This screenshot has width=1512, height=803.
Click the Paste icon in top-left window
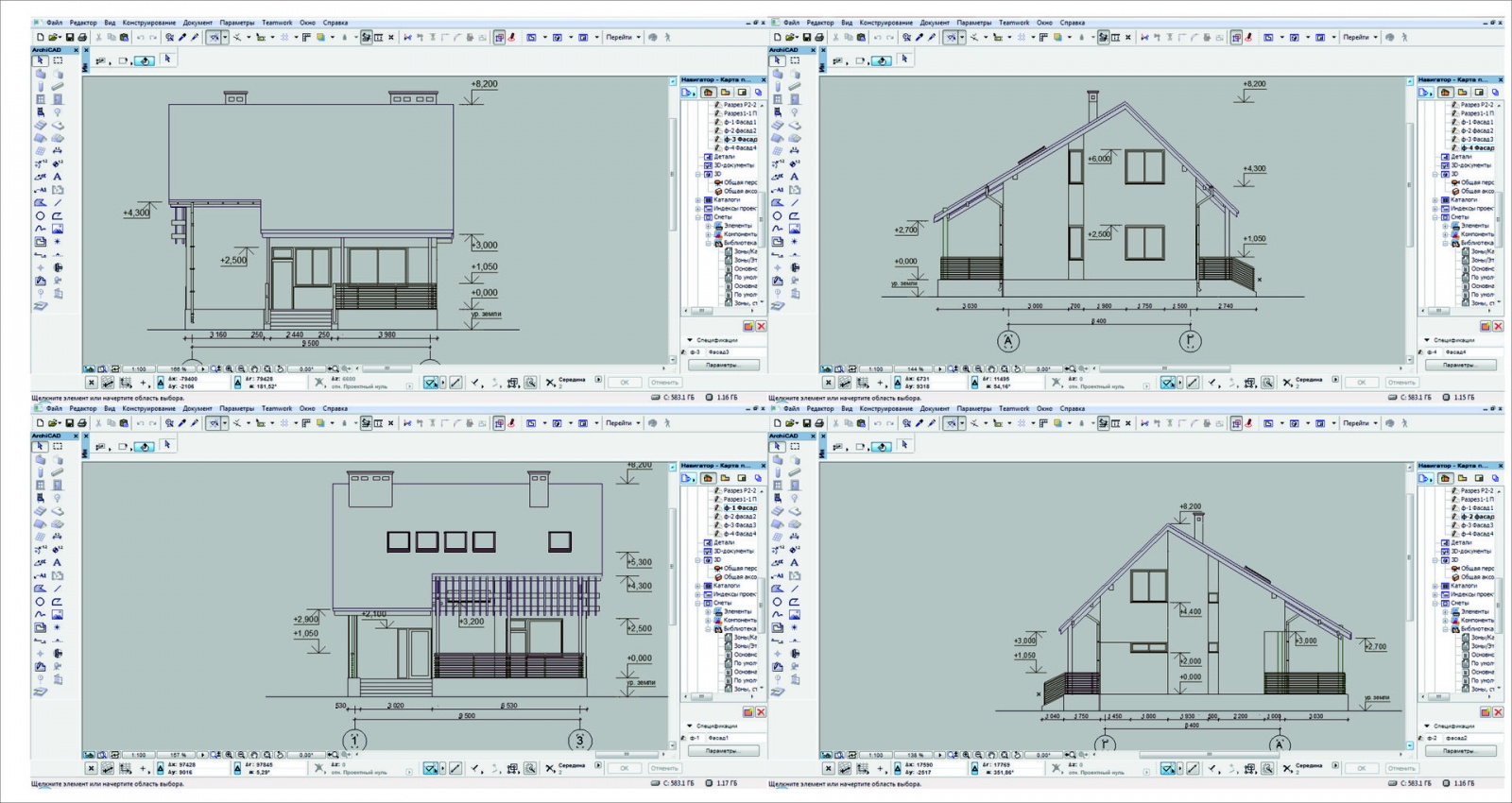click(124, 38)
